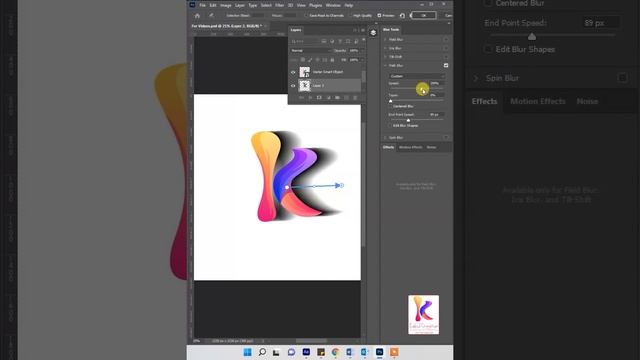Screen dimensions: 640x360
Task: Open the layer Fill value dropdown
Action: [363, 60]
